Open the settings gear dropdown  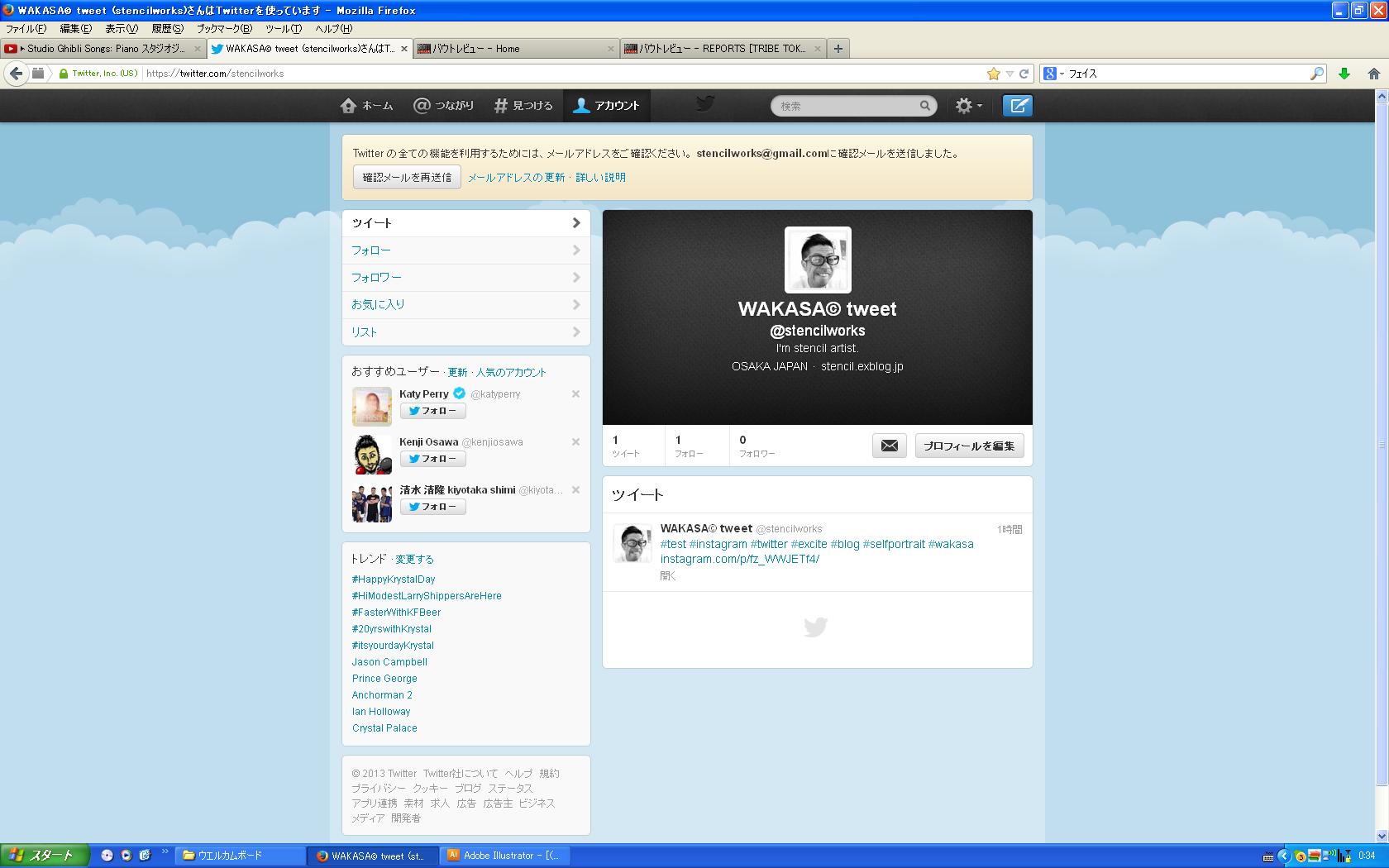pyautogui.click(x=968, y=106)
